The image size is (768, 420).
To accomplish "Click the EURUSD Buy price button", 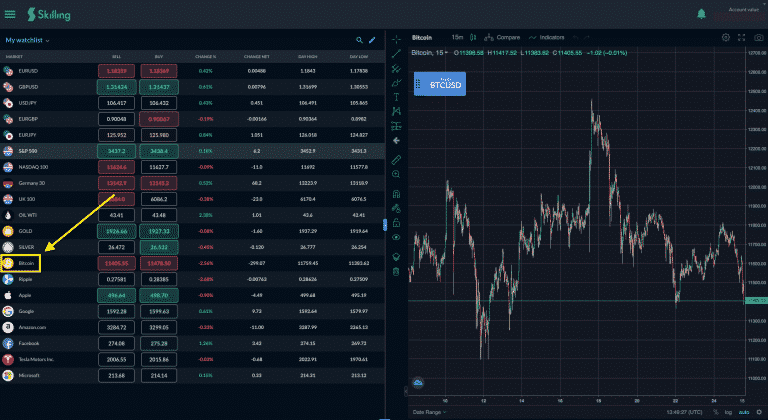I will tap(158, 71).
